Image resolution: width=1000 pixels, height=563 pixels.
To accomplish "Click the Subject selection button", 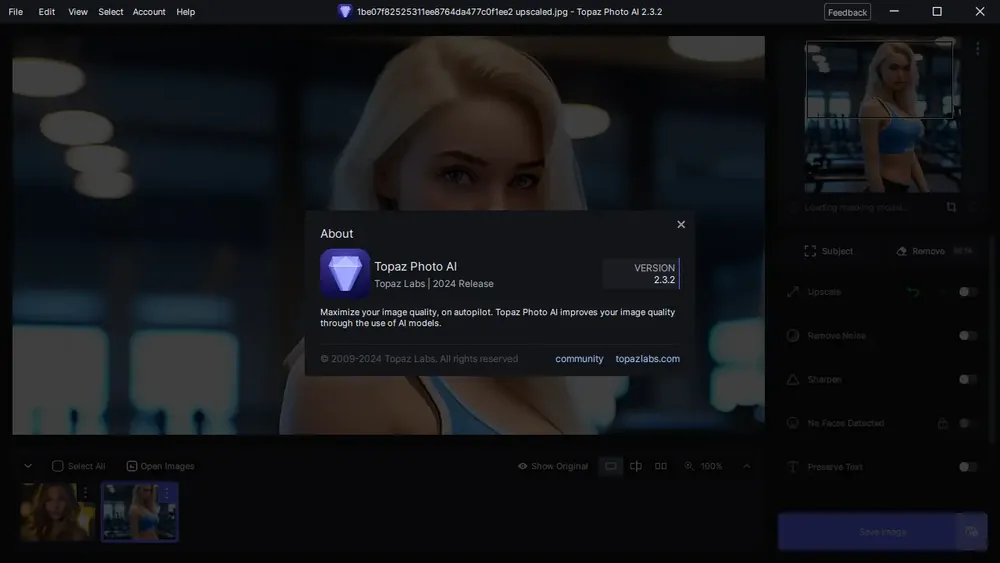I will [828, 251].
